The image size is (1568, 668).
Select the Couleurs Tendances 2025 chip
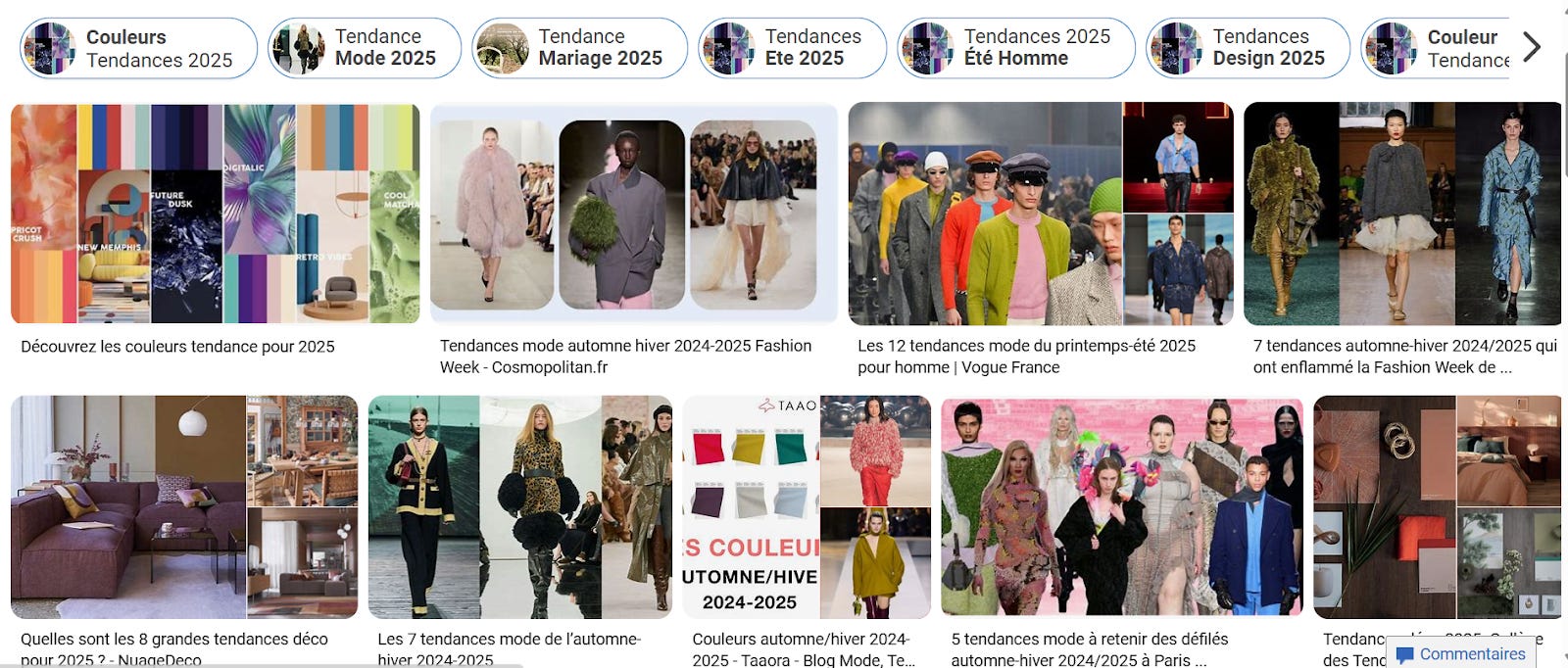(x=138, y=48)
